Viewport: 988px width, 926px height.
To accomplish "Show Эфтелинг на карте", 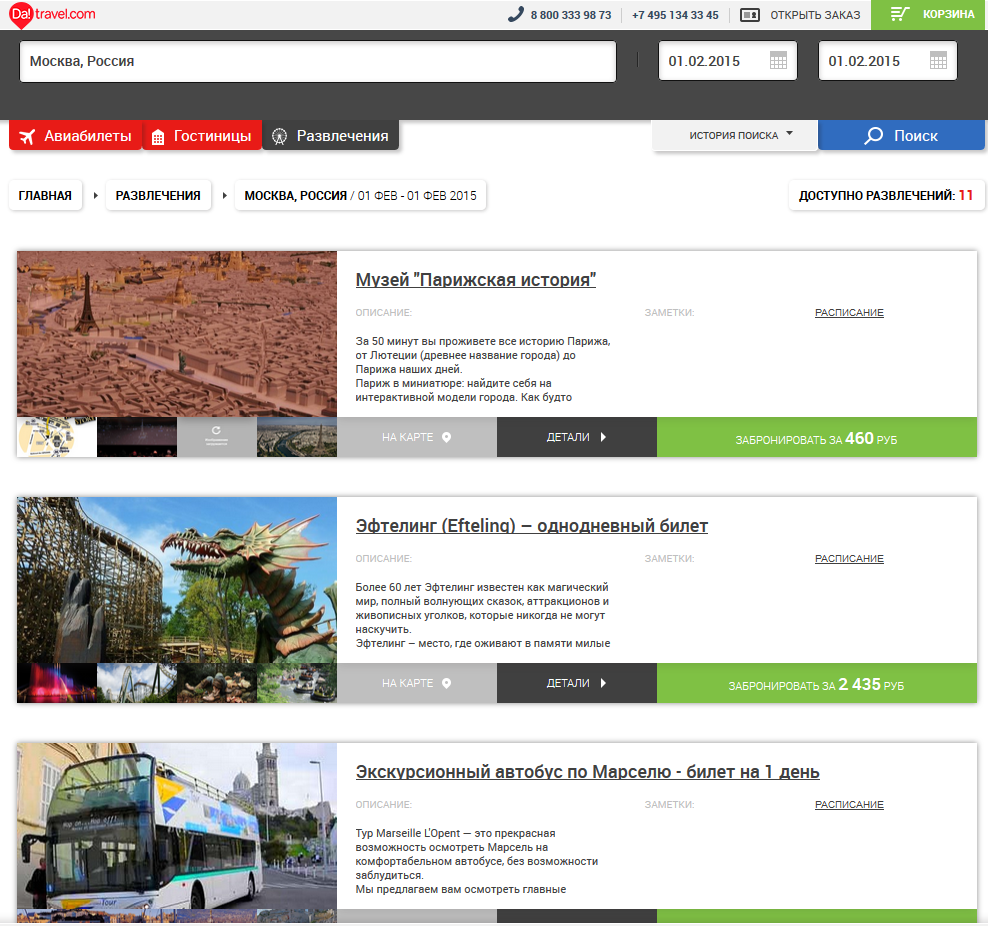I will pos(416,683).
